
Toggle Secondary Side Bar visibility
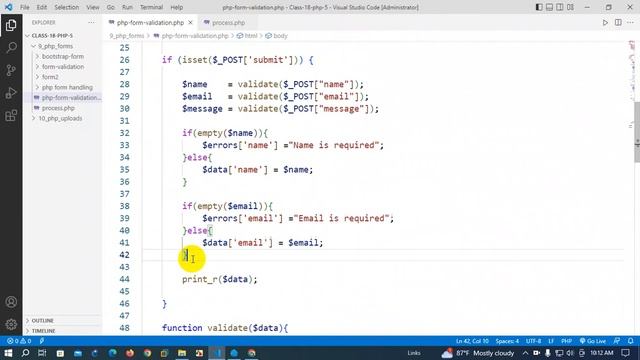560,7
